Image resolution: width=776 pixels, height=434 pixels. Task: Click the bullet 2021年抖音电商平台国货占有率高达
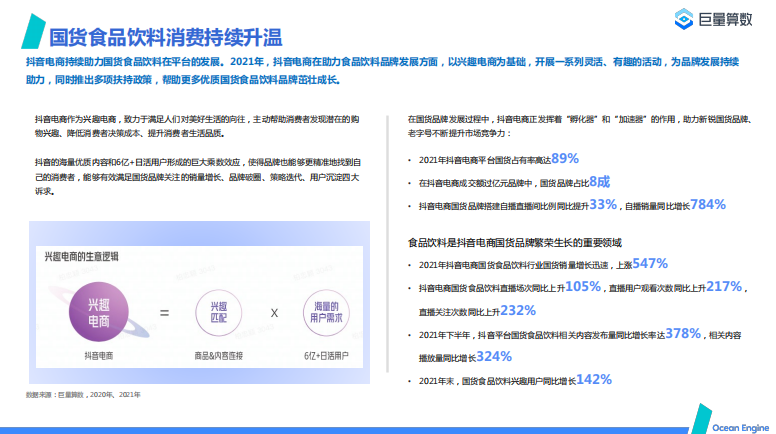(x=485, y=160)
